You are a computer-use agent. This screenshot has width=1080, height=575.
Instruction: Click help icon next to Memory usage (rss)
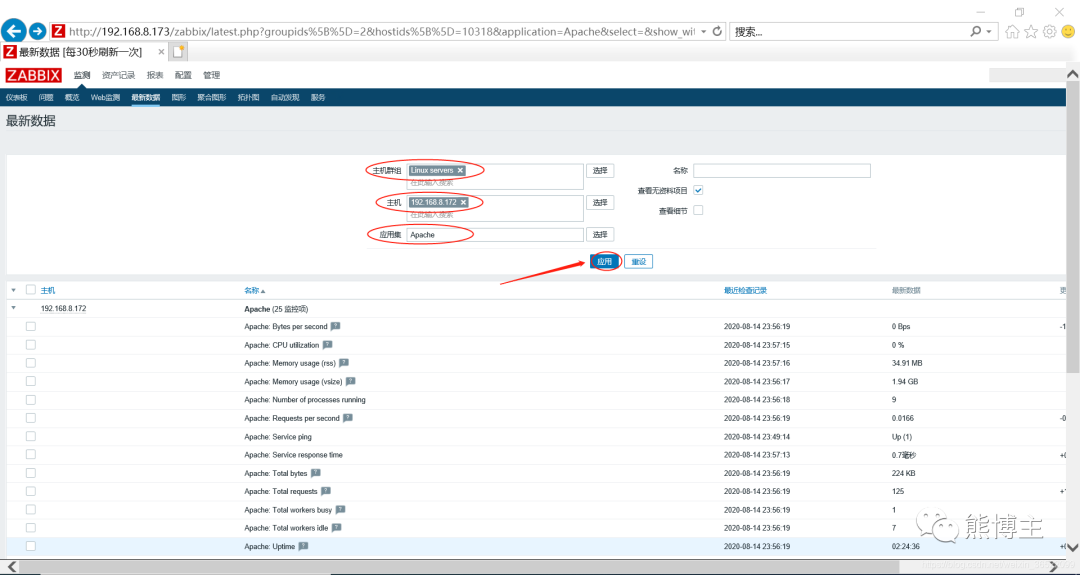coord(344,363)
